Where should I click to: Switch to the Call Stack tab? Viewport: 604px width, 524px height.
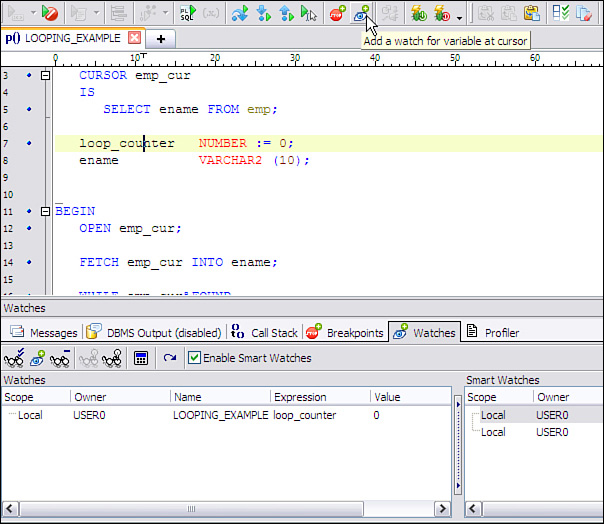pos(264,333)
